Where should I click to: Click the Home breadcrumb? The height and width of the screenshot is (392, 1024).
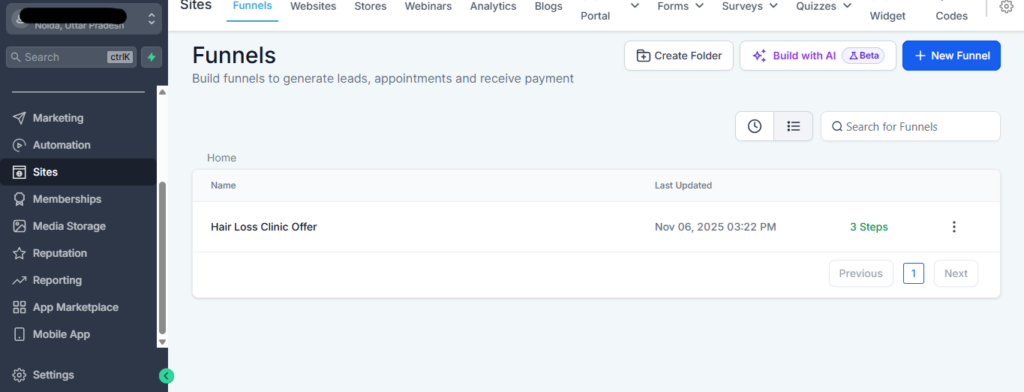221,157
